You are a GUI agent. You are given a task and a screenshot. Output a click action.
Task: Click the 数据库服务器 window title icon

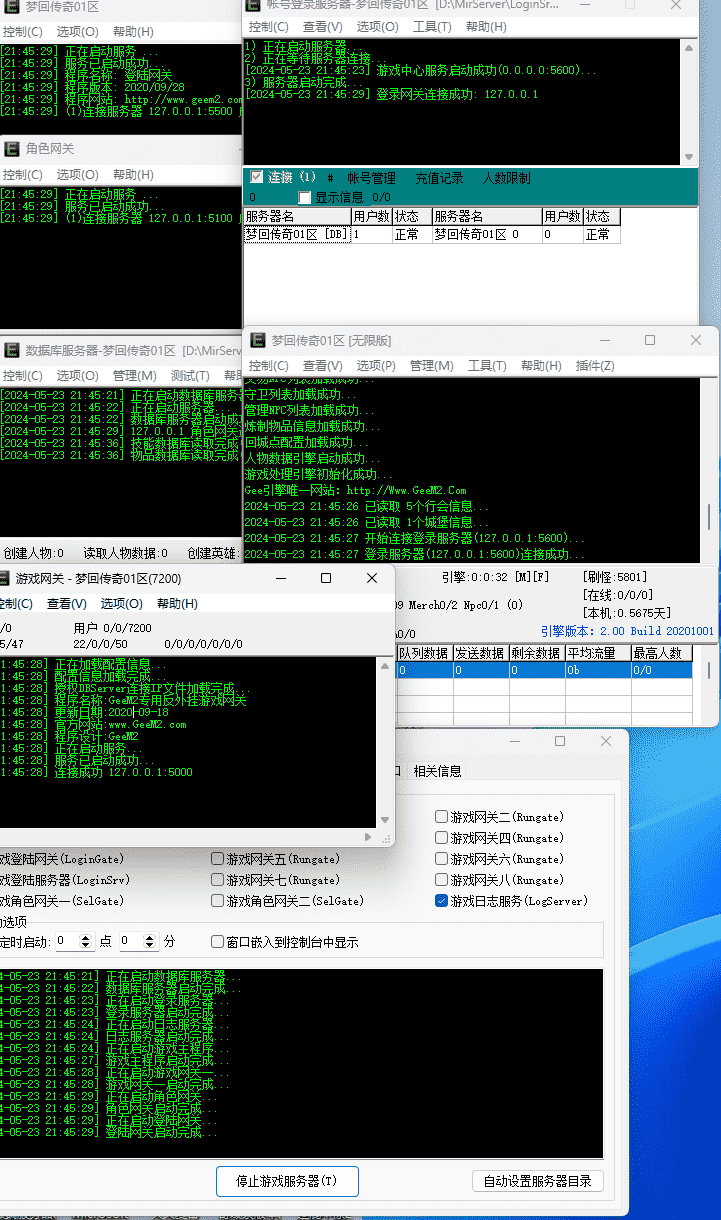click(x=12, y=350)
